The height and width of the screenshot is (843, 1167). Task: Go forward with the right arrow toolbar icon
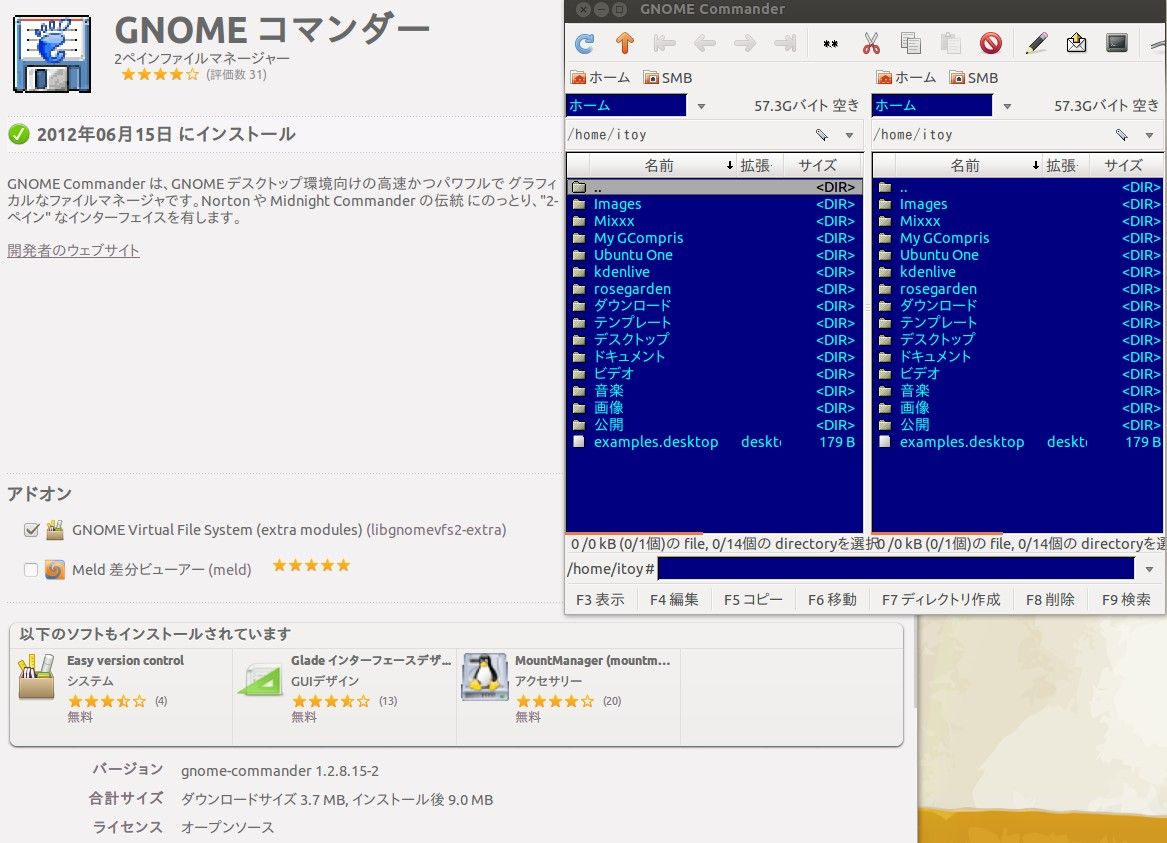[x=744, y=44]
